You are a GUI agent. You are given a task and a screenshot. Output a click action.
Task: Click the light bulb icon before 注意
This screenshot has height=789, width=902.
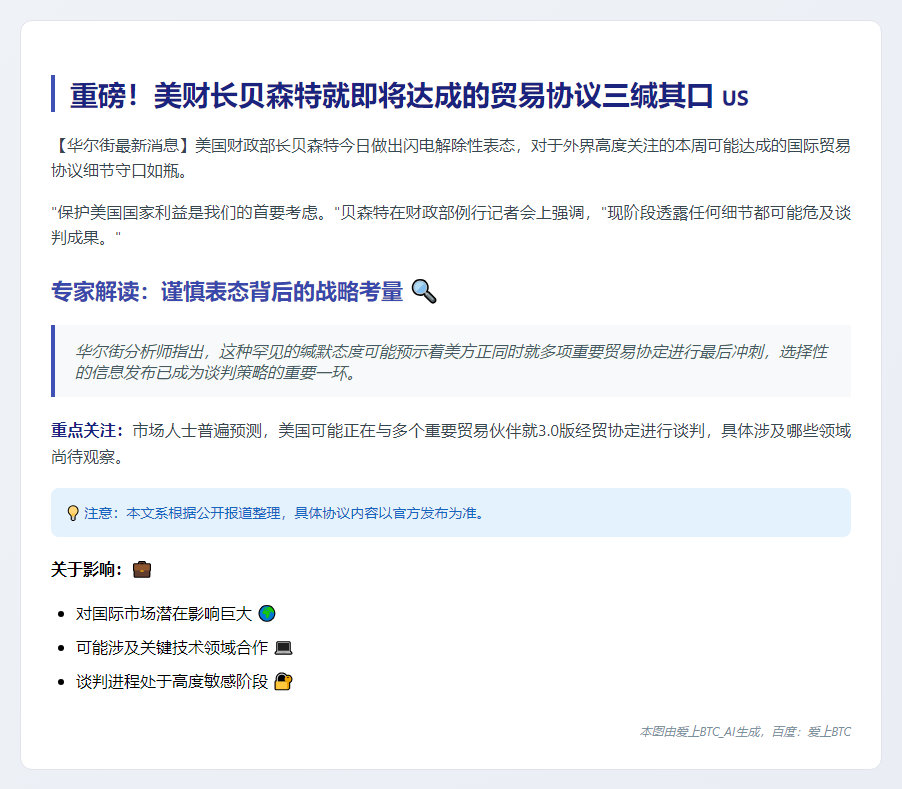(x=73, y=513)
